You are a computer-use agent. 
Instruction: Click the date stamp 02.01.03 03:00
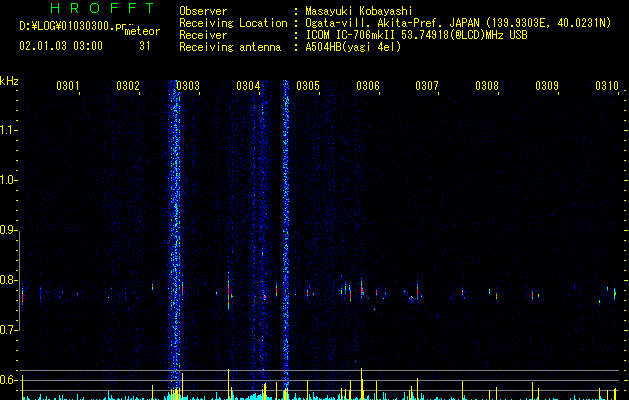pos(61,46)
